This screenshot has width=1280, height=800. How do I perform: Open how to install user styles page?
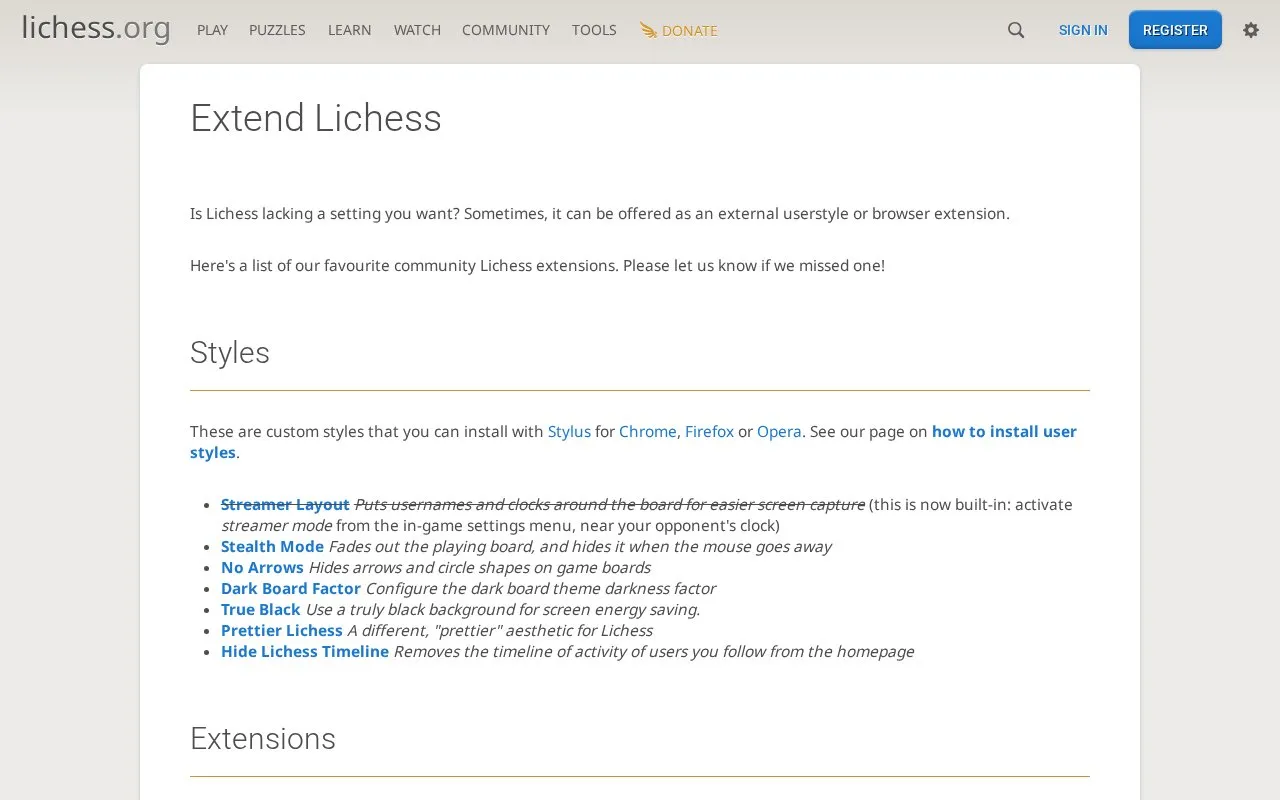click(1004, 432)
